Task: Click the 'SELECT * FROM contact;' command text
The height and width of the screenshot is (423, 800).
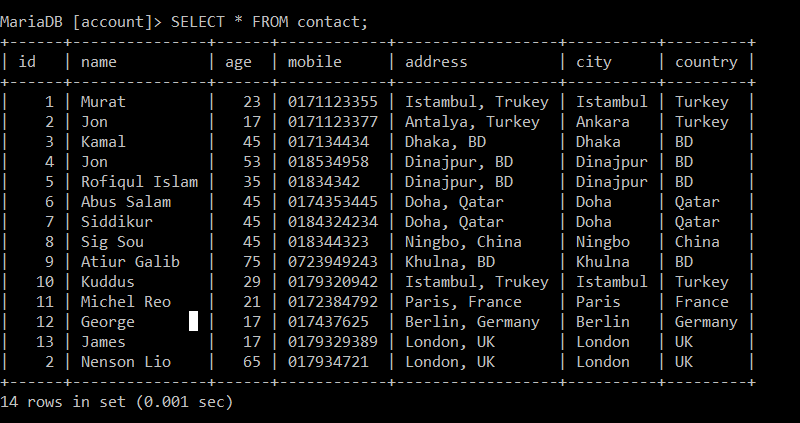Action: tap(270, 21)
